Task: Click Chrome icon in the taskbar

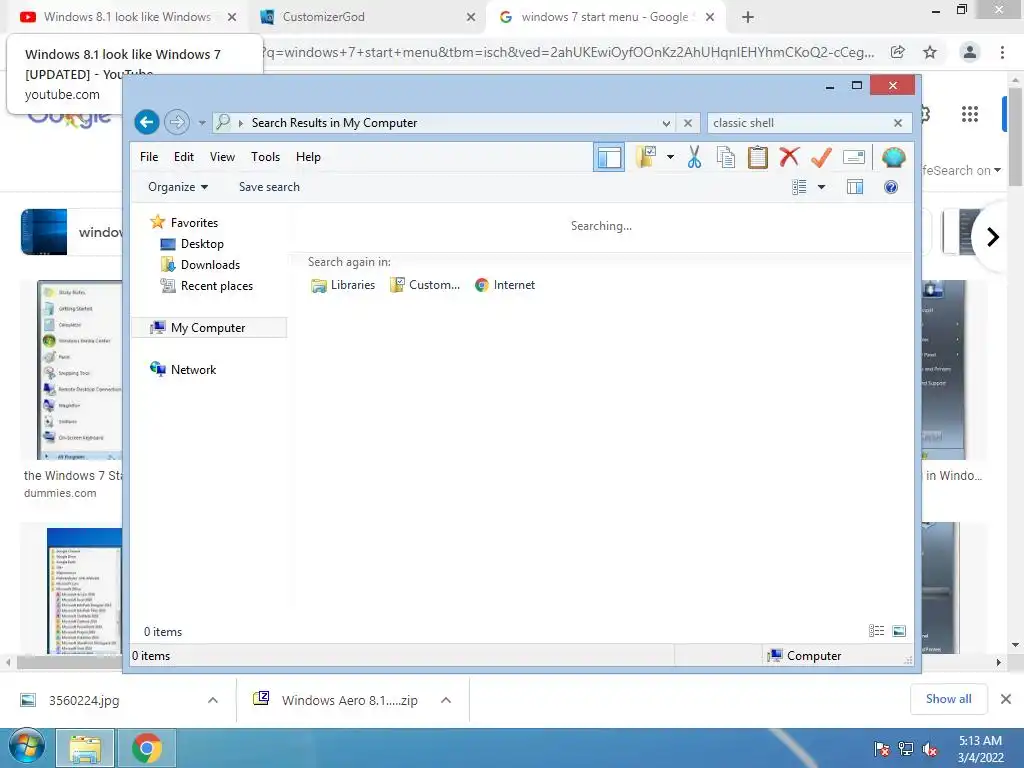Action: [x=147, y=748]
